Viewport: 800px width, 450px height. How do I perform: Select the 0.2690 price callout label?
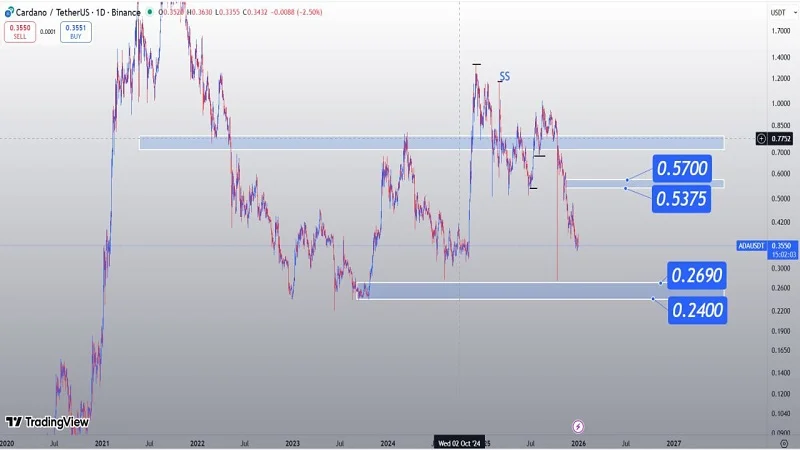point(697,275)
